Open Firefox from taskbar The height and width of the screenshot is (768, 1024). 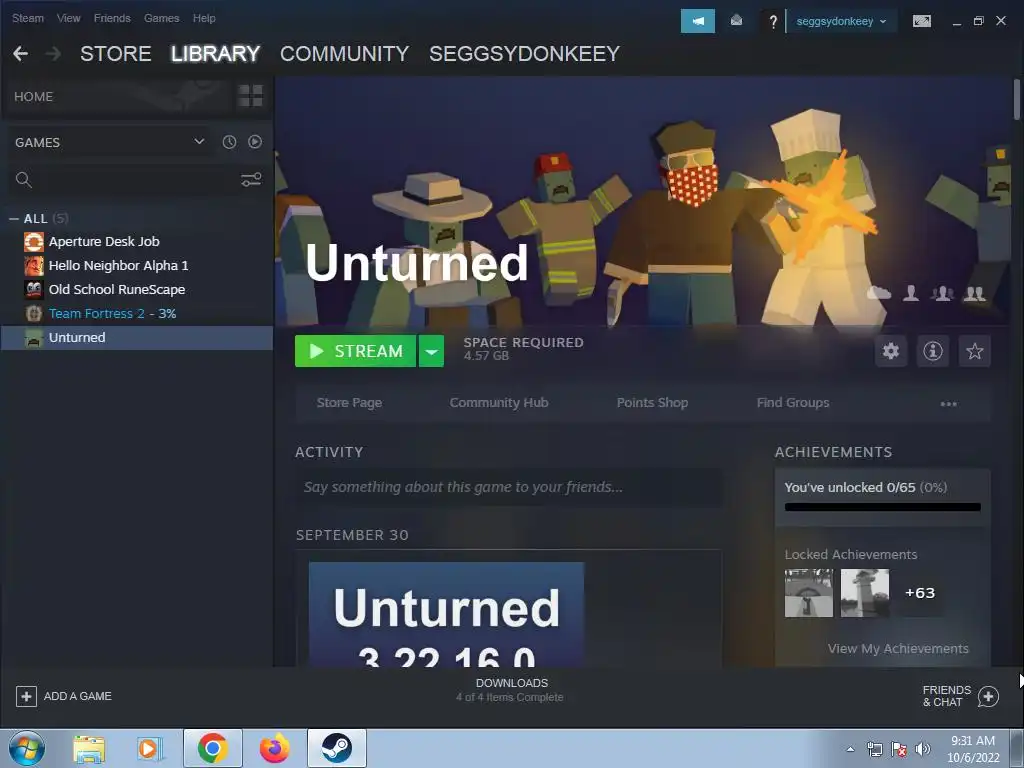click(275, 748)
